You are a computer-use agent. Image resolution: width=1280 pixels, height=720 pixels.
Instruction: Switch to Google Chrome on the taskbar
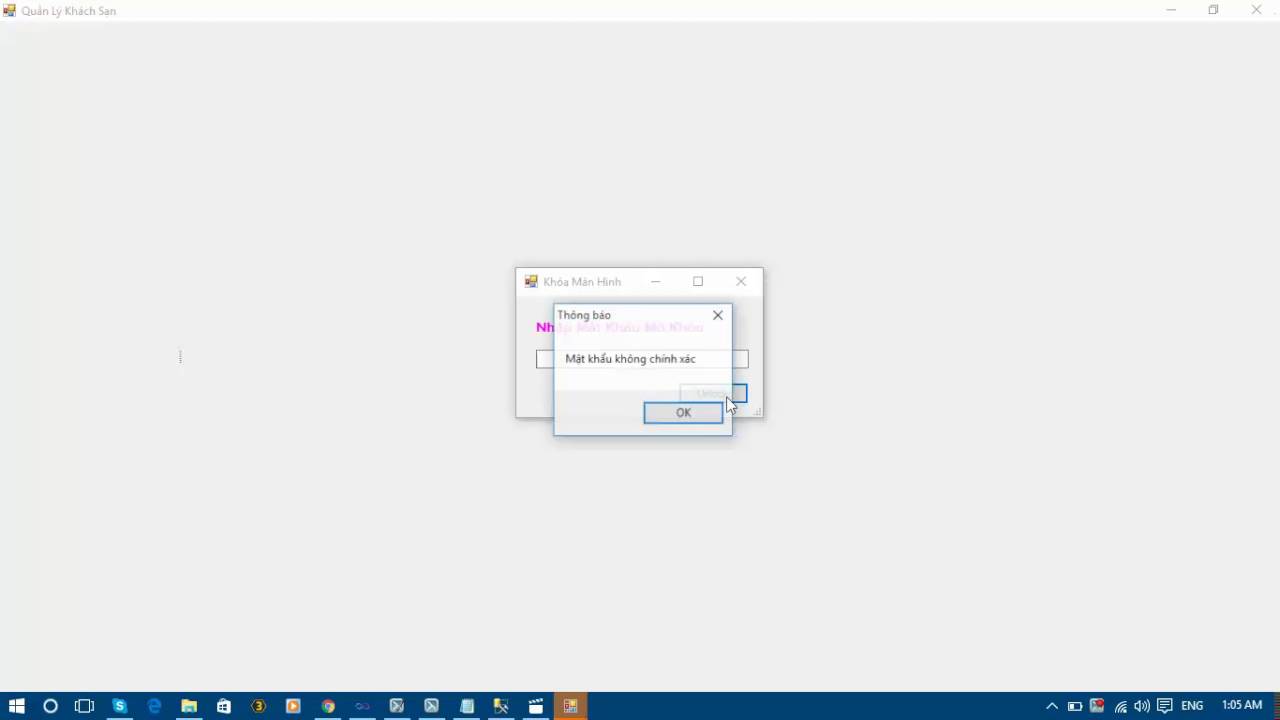click(328, 706)
